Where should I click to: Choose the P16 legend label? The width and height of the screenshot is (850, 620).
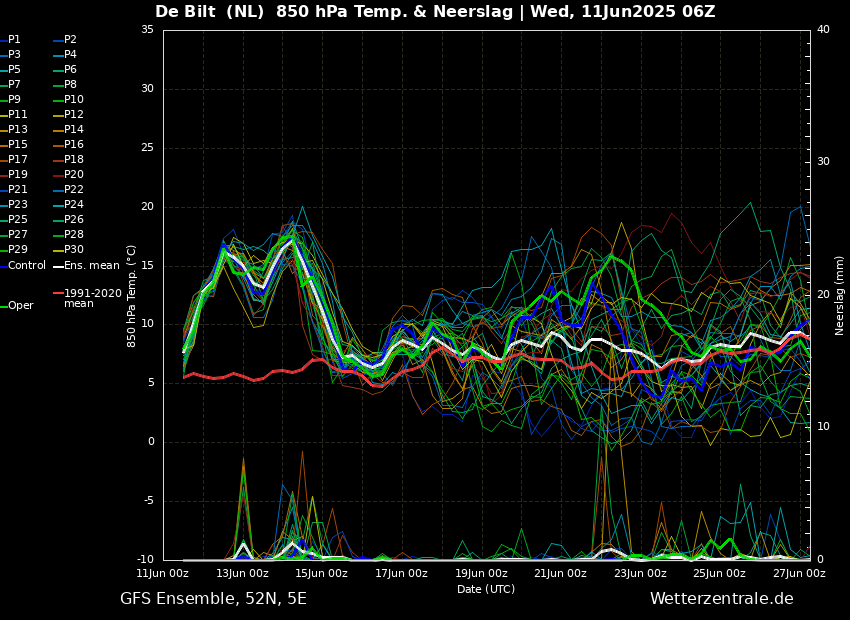coord(74,144)
